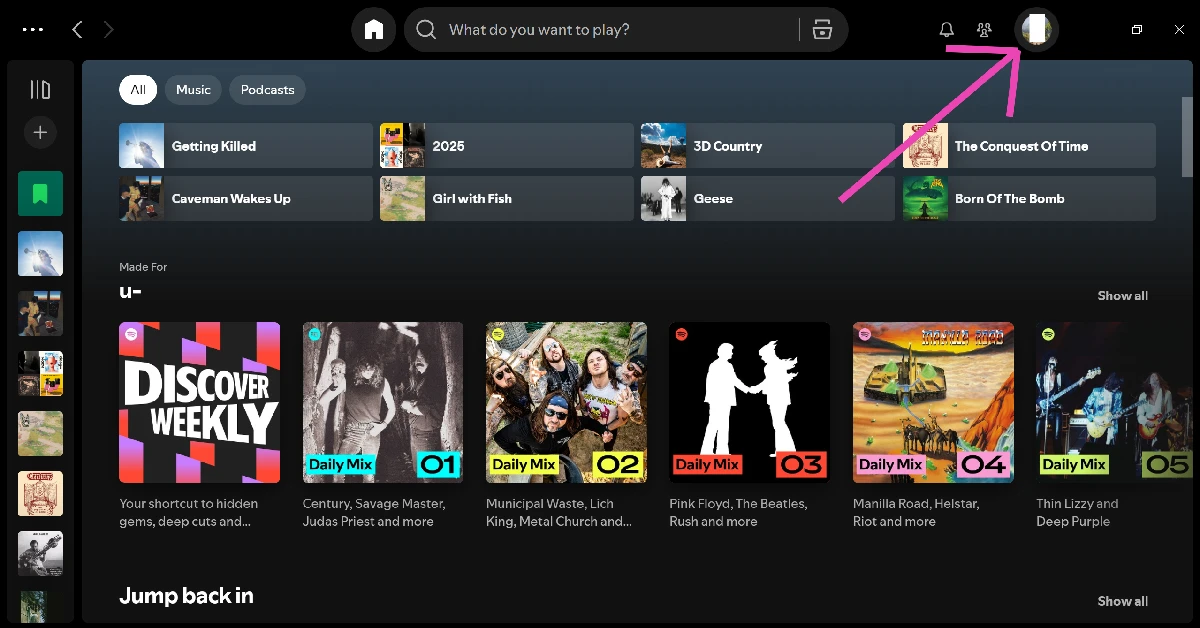Open the Browse icon in search bar

coord(822,30)
